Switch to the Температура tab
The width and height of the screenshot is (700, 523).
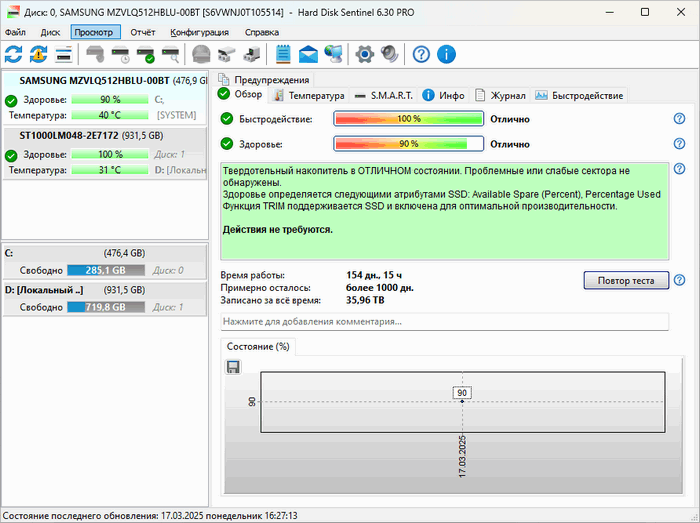coord(308,96)
